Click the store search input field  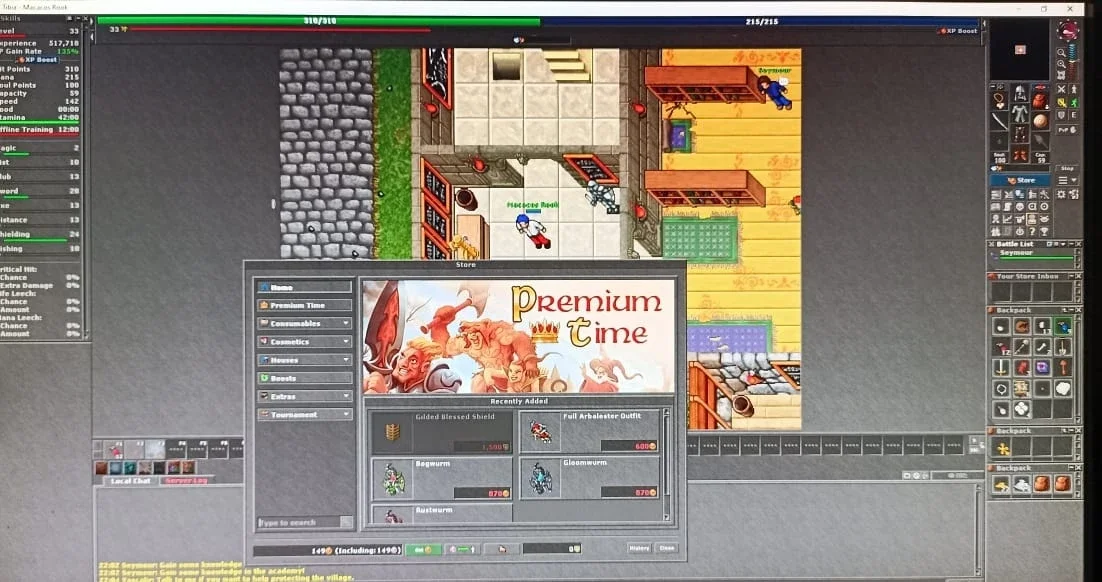[299, 522]
